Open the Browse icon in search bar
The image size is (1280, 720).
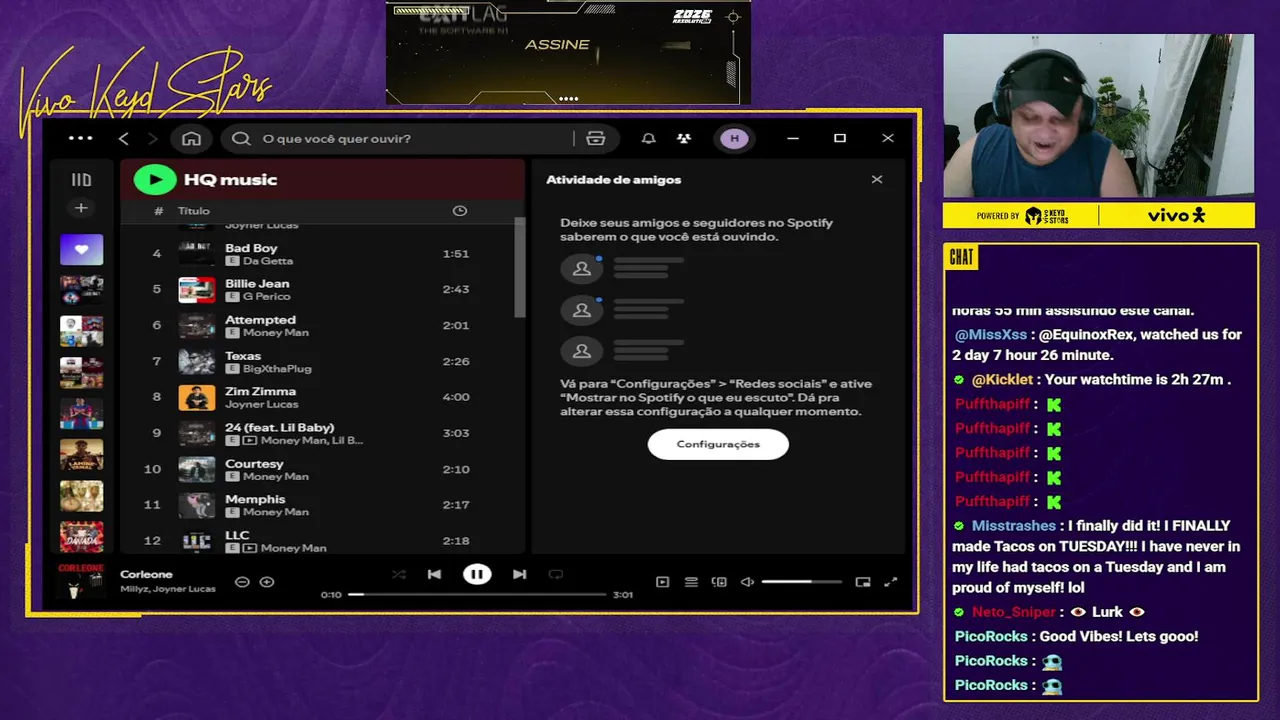tap(596, 138)
